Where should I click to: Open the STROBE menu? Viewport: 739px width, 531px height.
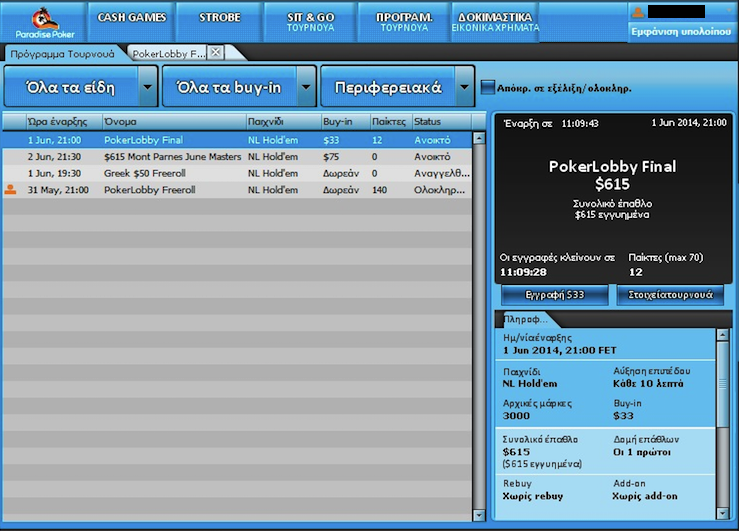(220, 22)
